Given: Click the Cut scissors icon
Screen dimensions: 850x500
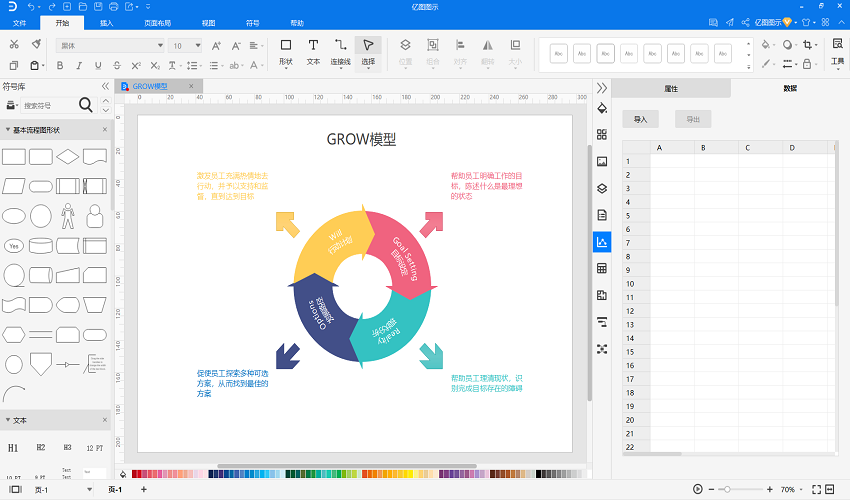Looking at the screenshot, I should click(14, 44).
